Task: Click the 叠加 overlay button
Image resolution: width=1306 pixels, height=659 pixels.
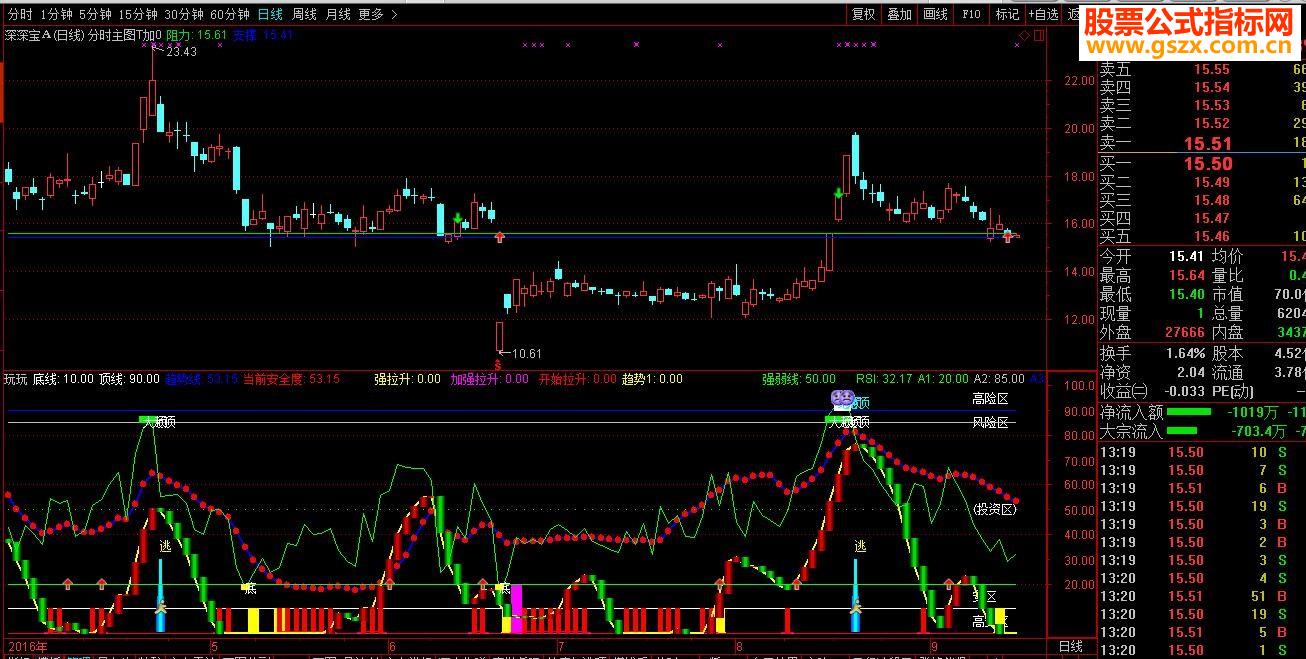Action: [899, 14]
